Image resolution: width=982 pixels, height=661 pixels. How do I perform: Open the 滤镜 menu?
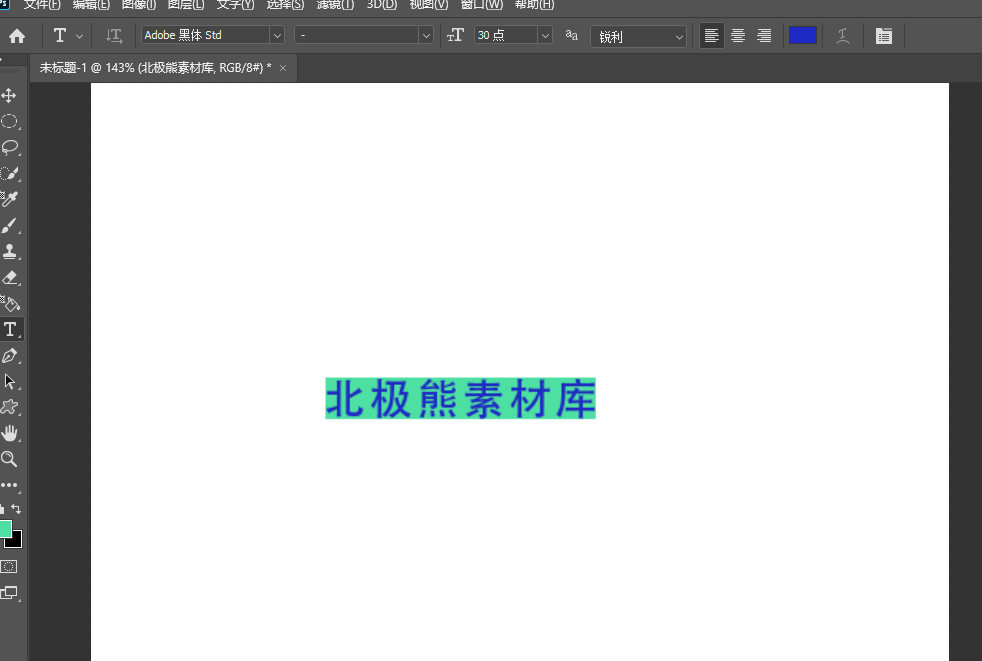[x=335, y=5]
